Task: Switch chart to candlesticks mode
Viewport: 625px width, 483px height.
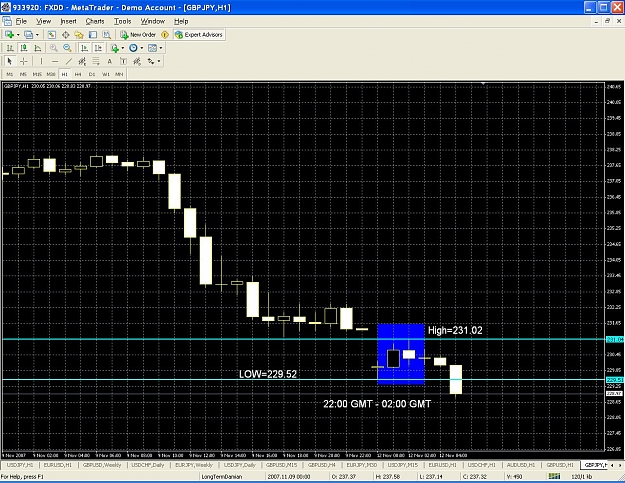Action: point(24,48)
